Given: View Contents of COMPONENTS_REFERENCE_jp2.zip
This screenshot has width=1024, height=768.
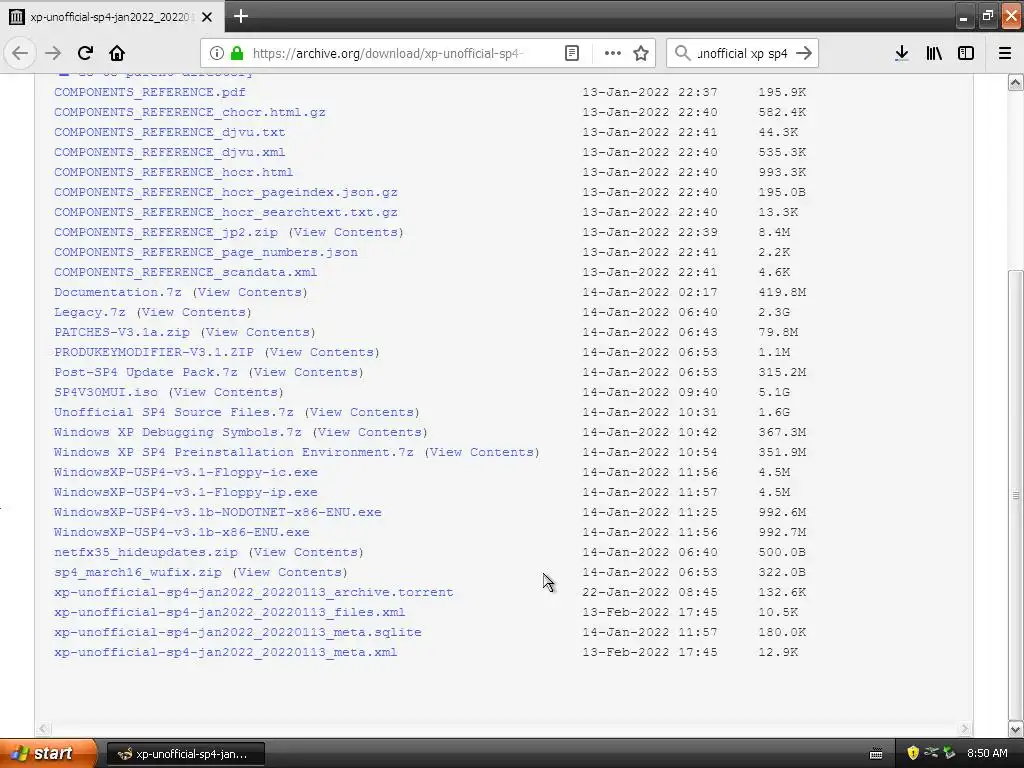Looking at the screenshot, I should [346, 232].
